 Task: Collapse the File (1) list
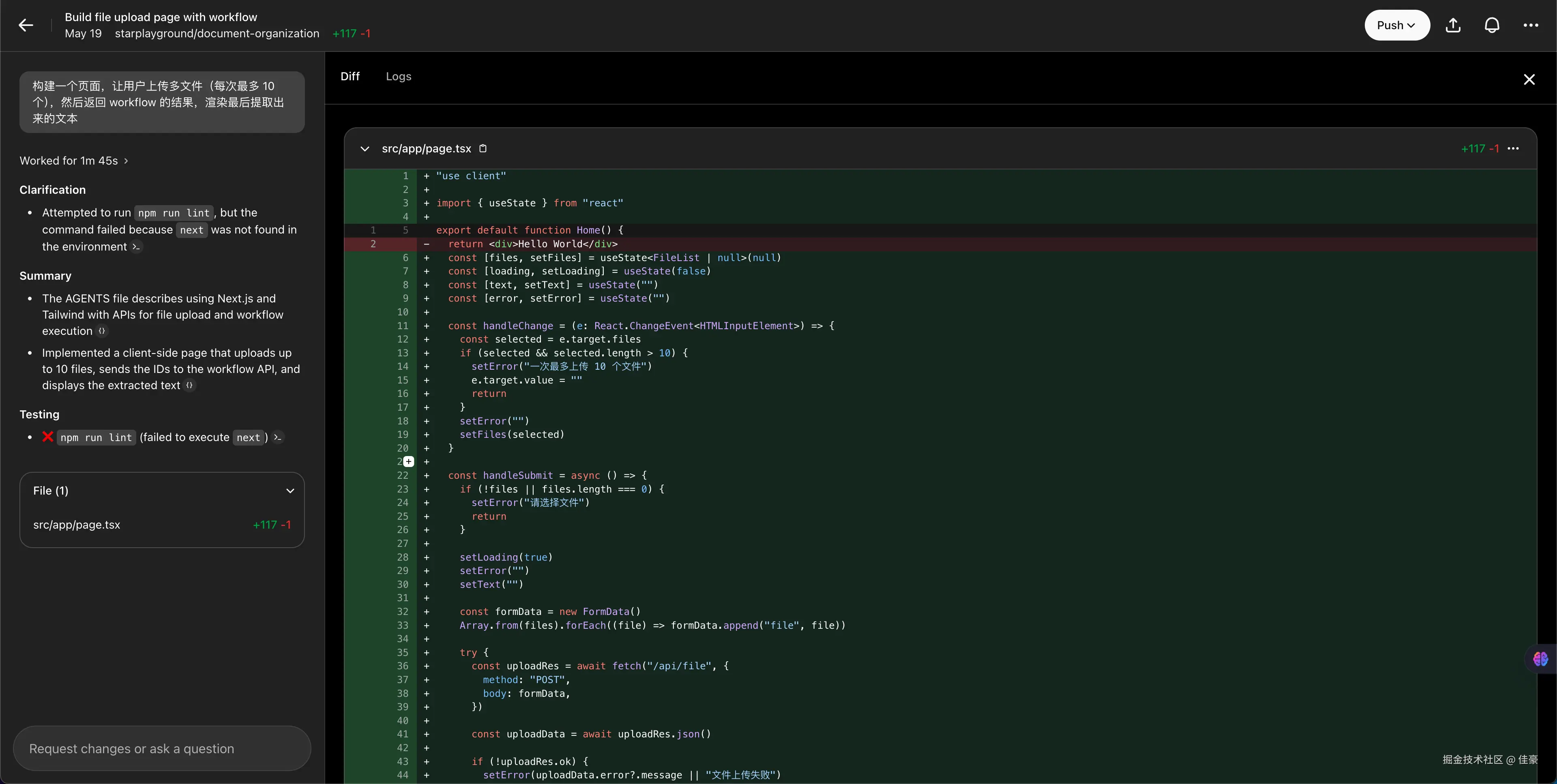[290, 491]
